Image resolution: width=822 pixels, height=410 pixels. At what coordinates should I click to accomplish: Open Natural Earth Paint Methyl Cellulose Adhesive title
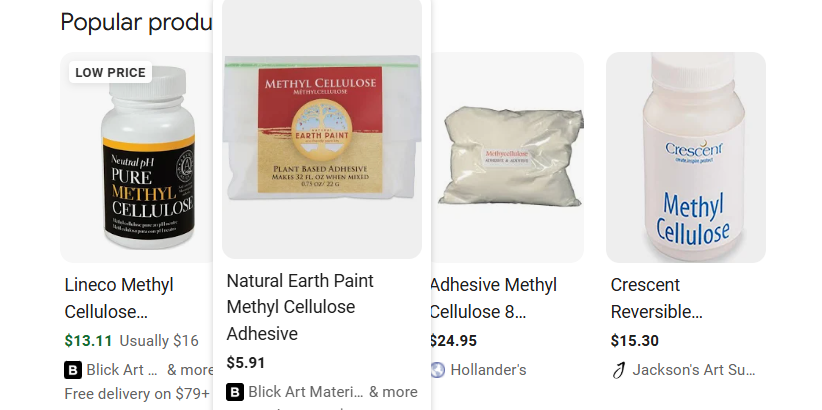coord(300,307)
